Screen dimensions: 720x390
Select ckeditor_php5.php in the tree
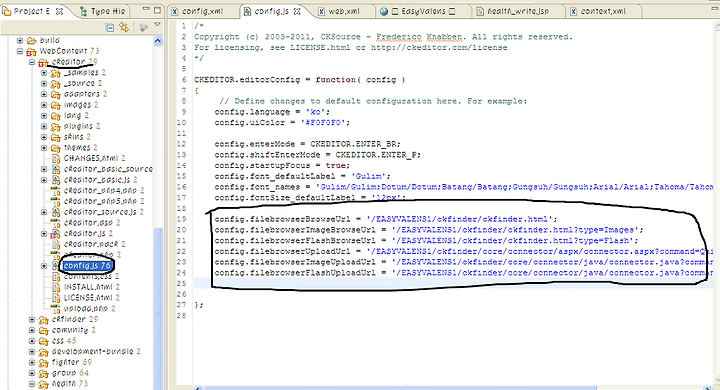[x=104, y=201]
